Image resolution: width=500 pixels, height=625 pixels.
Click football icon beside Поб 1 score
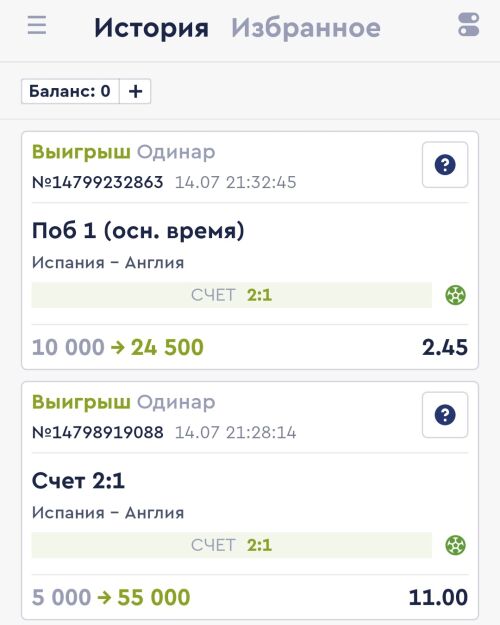click(x=455, y=295)
